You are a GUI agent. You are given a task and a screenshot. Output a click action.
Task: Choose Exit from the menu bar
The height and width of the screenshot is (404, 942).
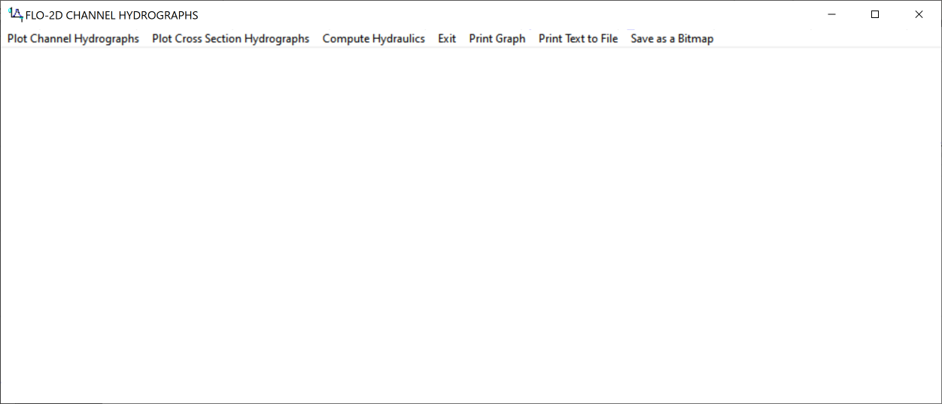446,39
